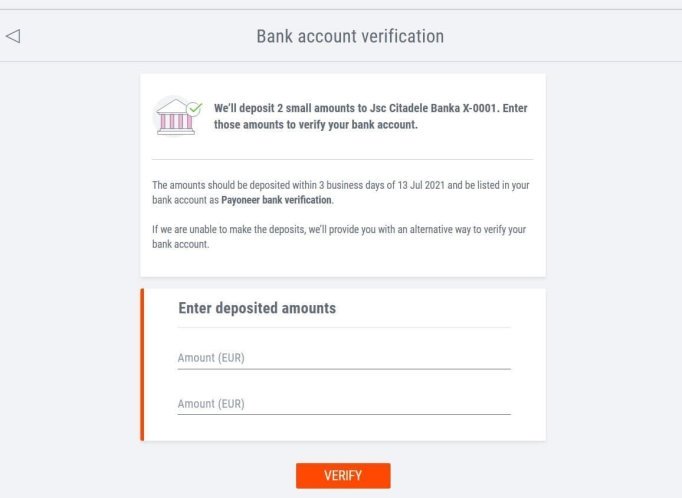The height and width of the screenshot is (498, 682).
Task: Click the 13 Jul 2021 date text
Action: click(x=421, y=185)
